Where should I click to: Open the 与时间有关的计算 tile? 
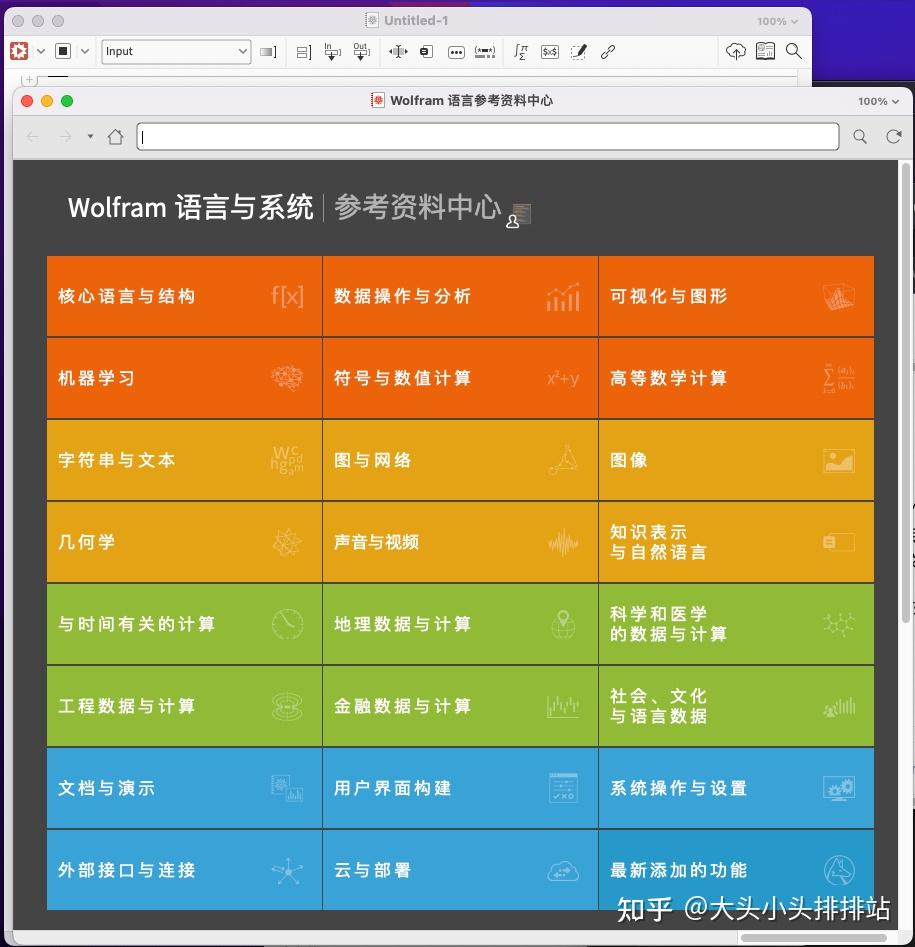click(x=184, y=624)
